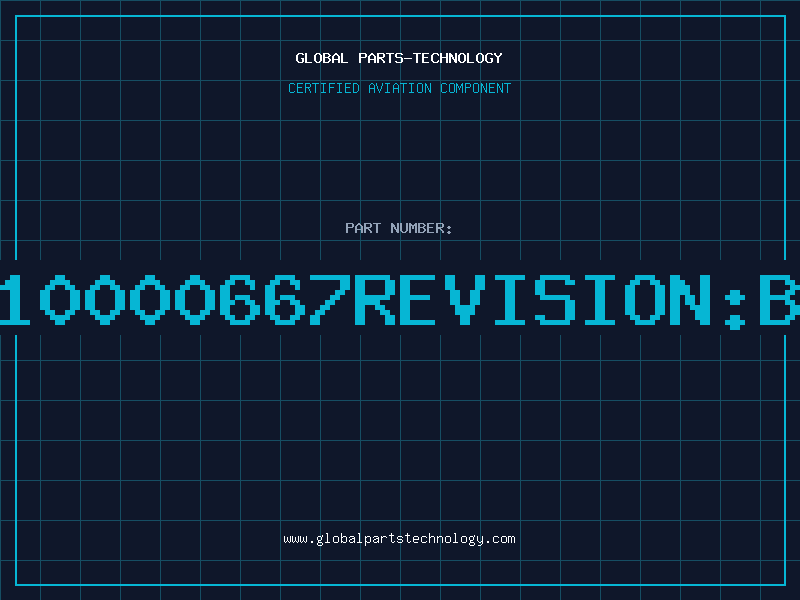The width and height of the screenshot is (800, 600).
Task: Click the word CERTIFIED in the subtitle
Action: tap(324, 88)
